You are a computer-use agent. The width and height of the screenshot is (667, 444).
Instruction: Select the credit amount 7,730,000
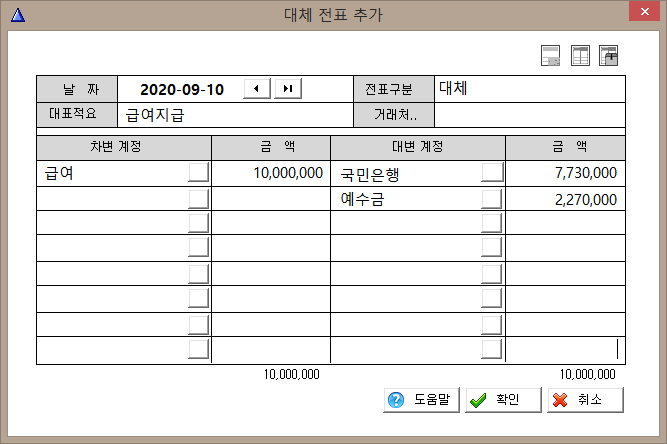coord(565,173)
